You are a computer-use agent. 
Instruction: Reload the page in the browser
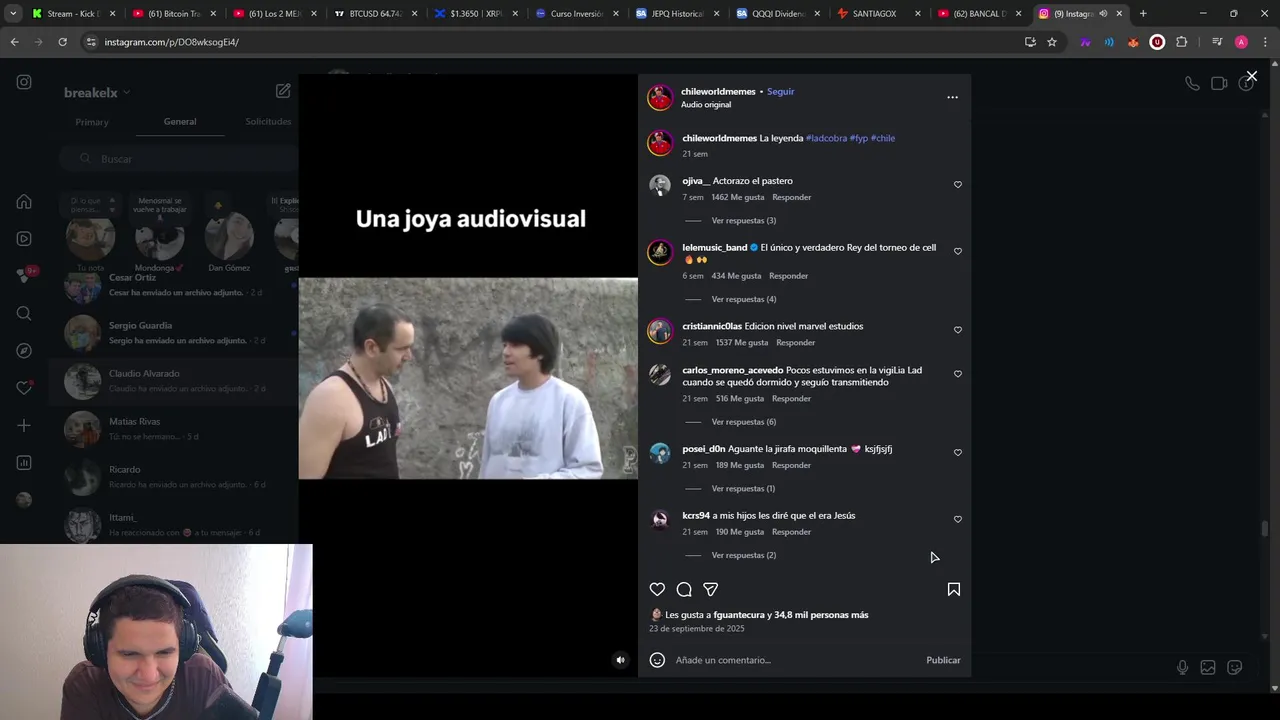[x=62, y=42]
